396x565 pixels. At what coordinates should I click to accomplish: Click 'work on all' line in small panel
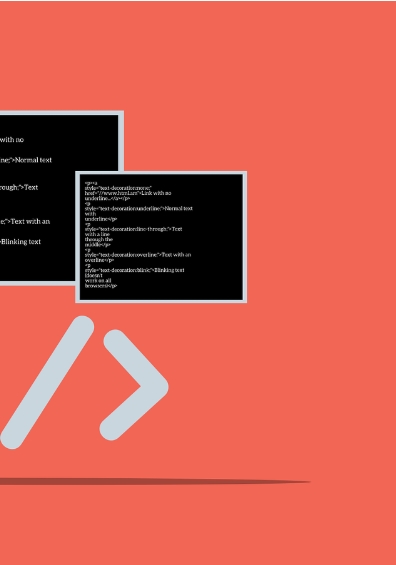(98, 281)
